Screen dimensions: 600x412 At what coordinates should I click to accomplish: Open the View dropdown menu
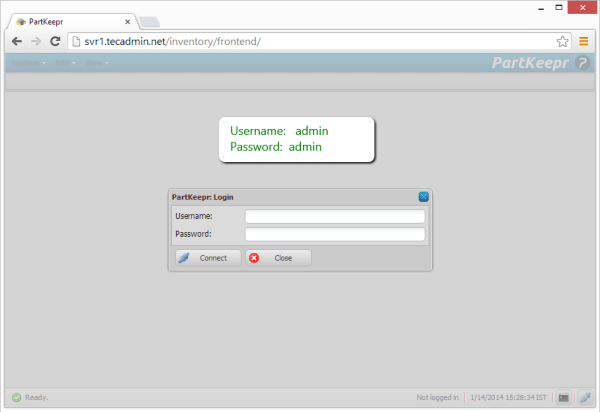click(x=97, y=64)
